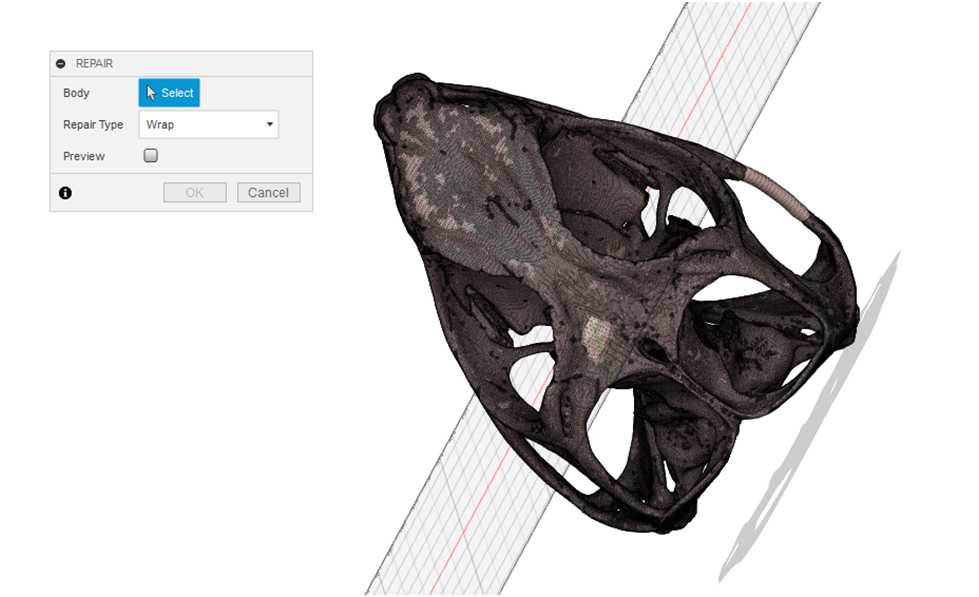Click the Body label text
This screenshot has width=979, height=597.
tap(76, 92)
